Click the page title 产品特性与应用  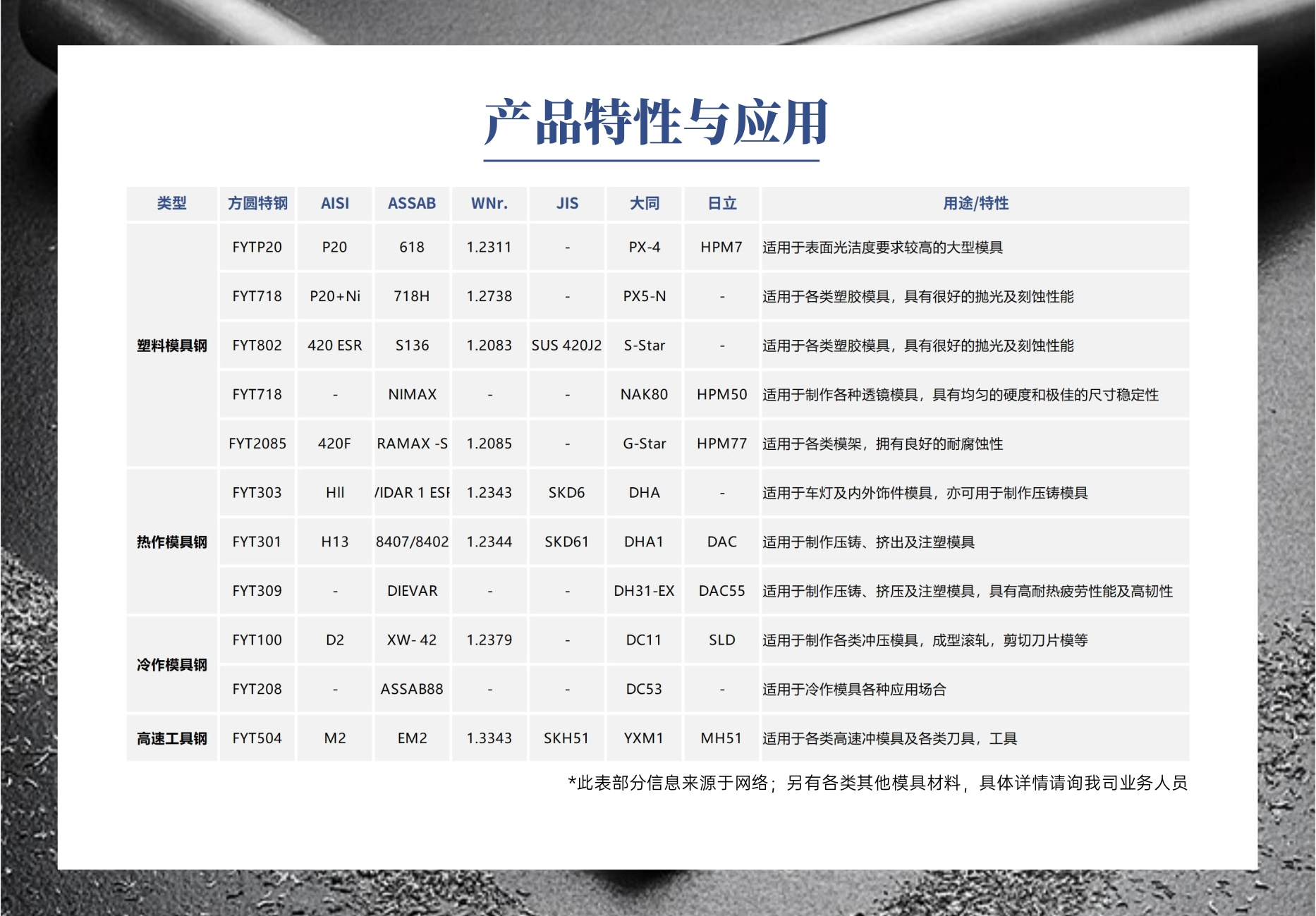656,123
